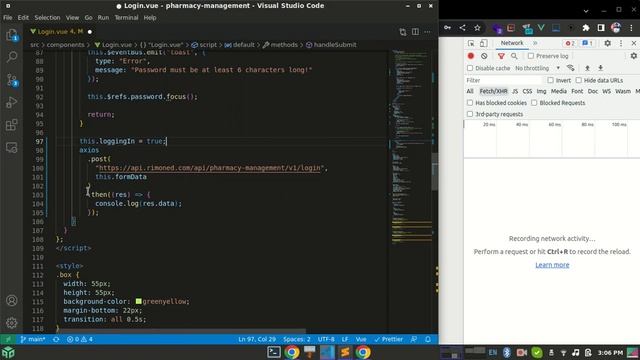Screen dimensions: 640x360
Task: Click the Prettier status bar item
Action: pos(389,339)
